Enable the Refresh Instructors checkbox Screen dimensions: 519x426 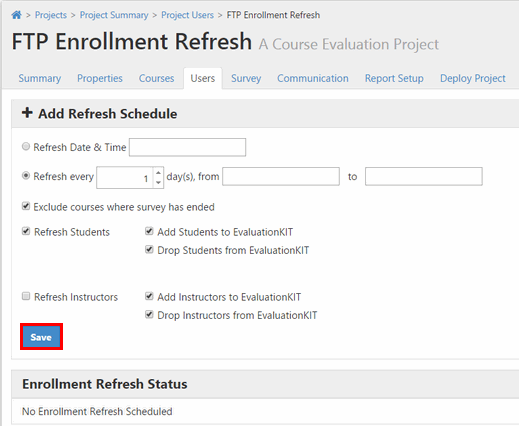[26, 296]
